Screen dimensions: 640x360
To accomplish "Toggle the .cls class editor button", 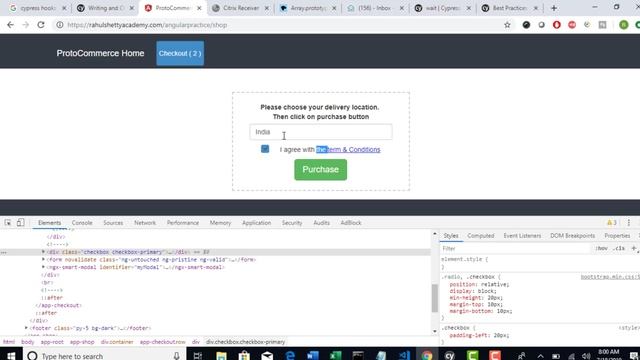I will pos(619,248).
